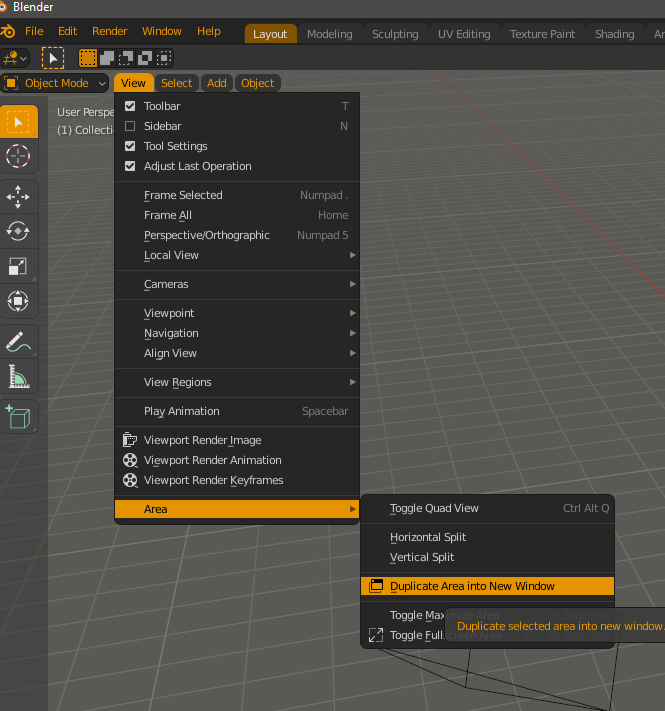The width and height of the screenshot is (665, 711).
Task: Uncheck the Toolbar checkbox
Action: [x=130, y=106]
